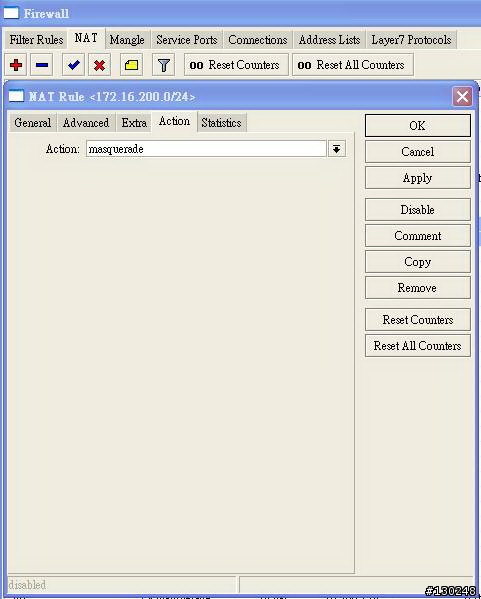This screenshot has width=481, height=599.
Task: Click the Disable button
Action: pos(418,210)
